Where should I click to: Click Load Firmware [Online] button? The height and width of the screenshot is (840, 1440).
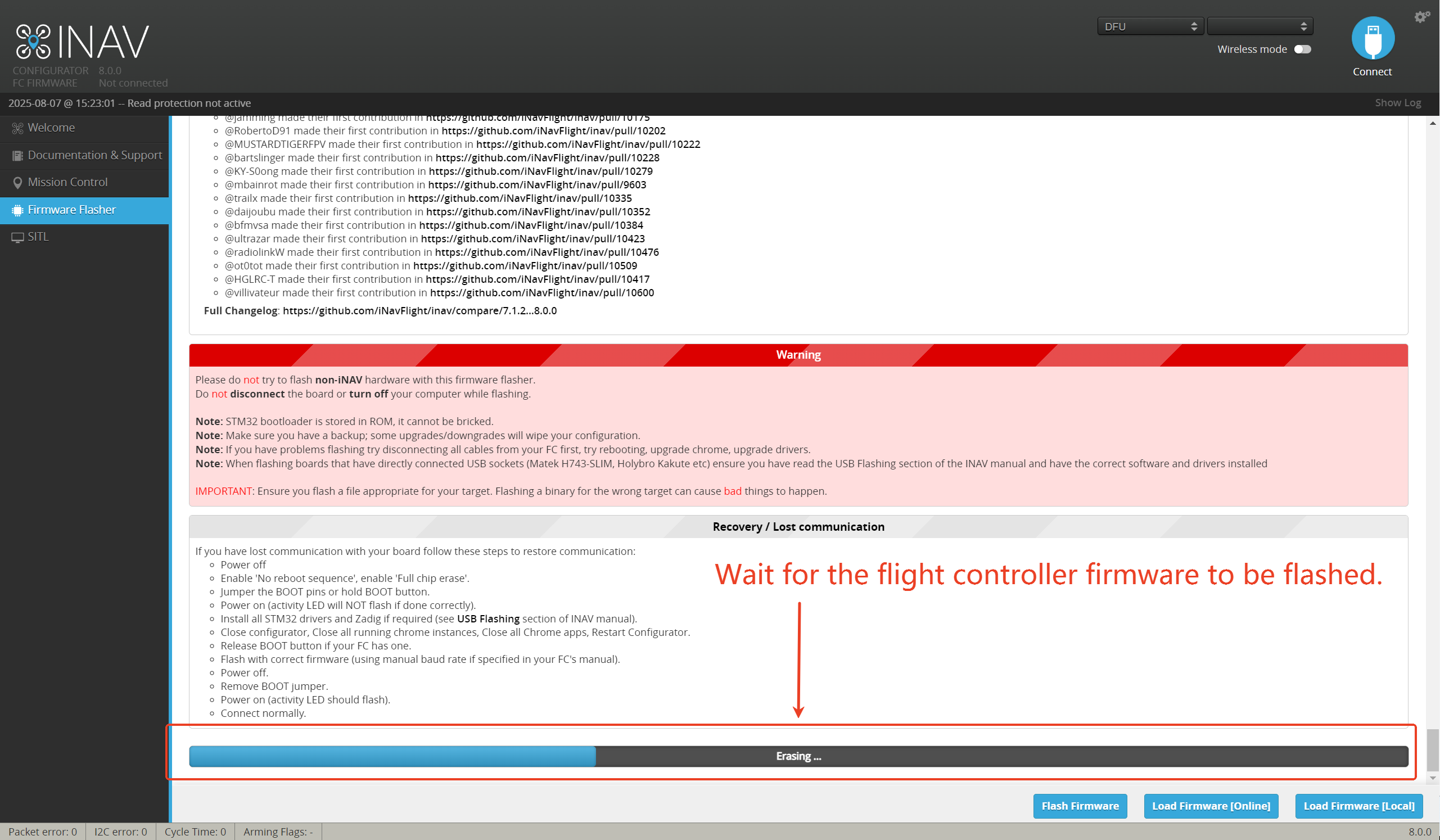[x=1211, y=806]
